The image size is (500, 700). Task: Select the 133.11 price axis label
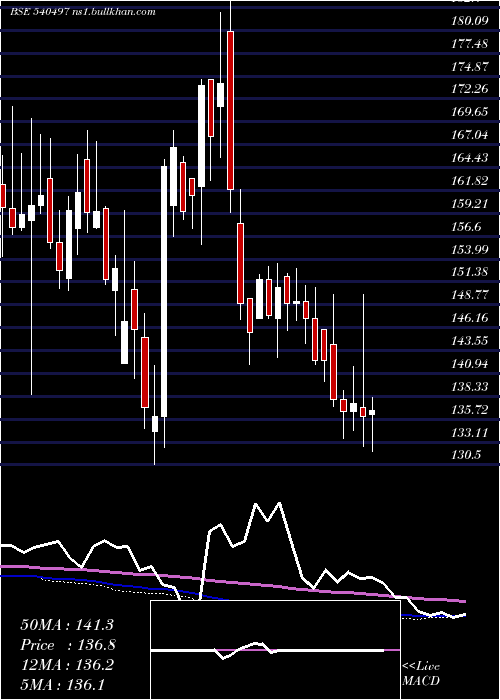471,432
